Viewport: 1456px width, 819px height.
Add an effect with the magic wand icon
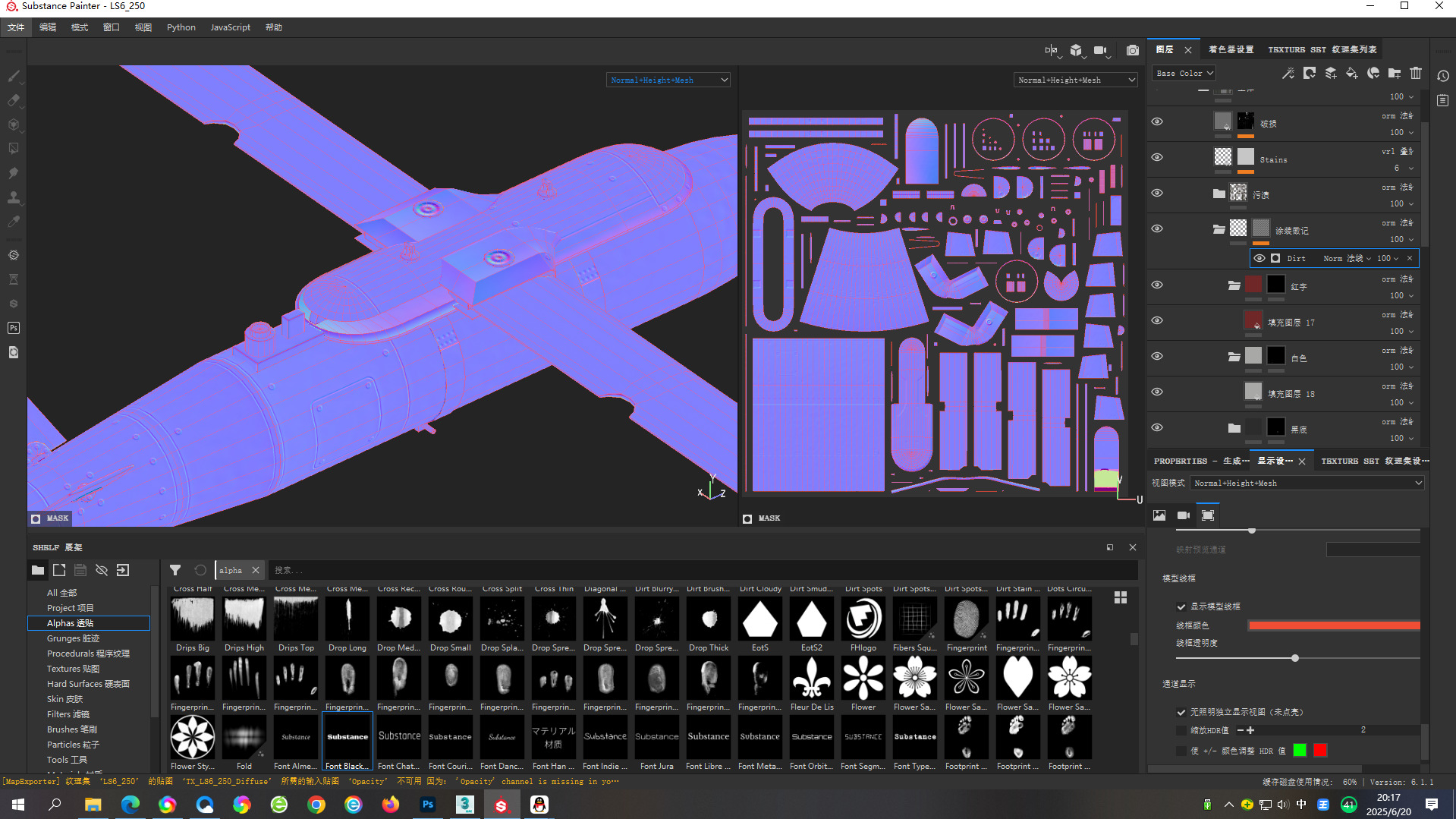point(1288,73)
